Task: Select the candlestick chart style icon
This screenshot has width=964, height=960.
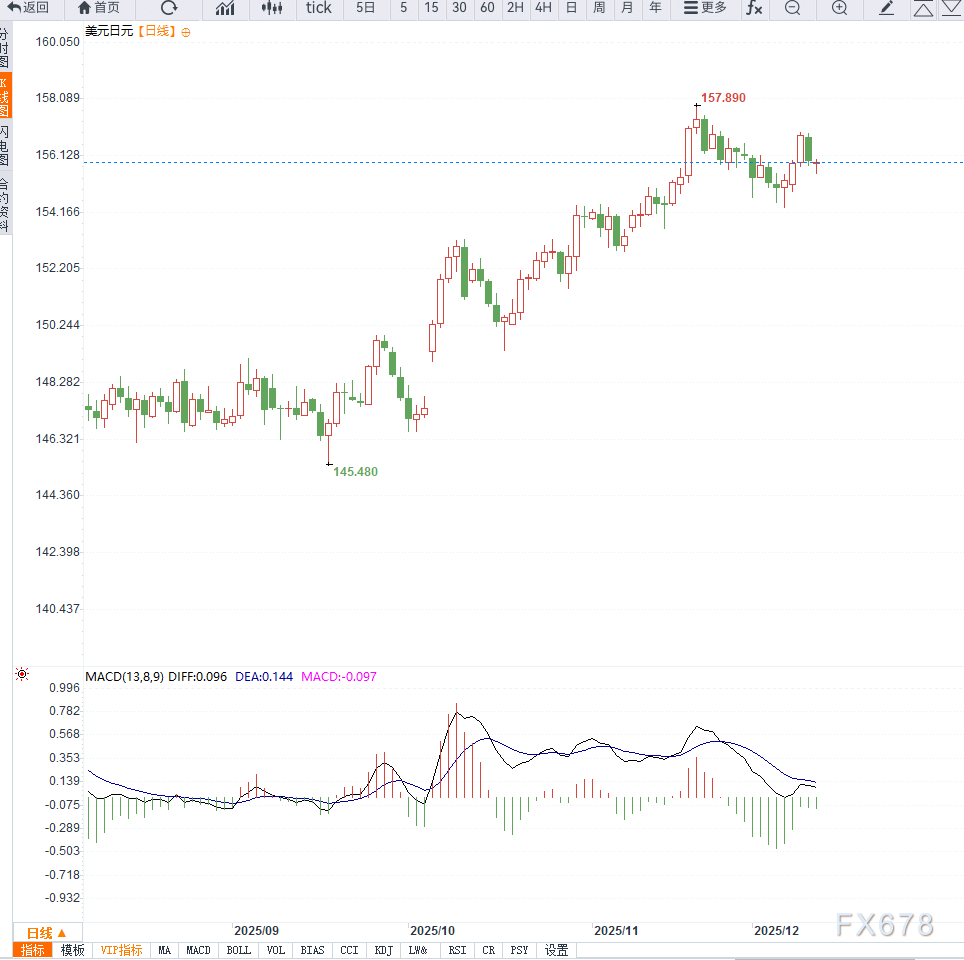Action: (271, 8)
